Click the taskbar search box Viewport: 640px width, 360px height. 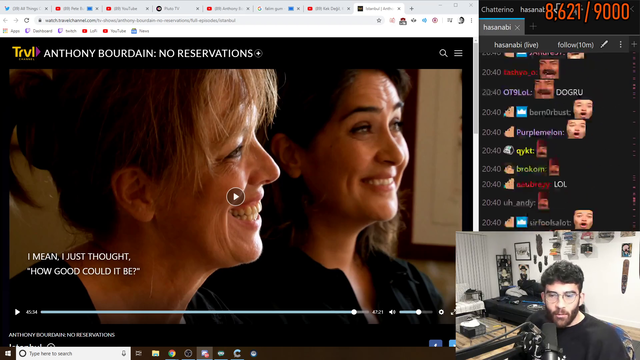[73, 353]
